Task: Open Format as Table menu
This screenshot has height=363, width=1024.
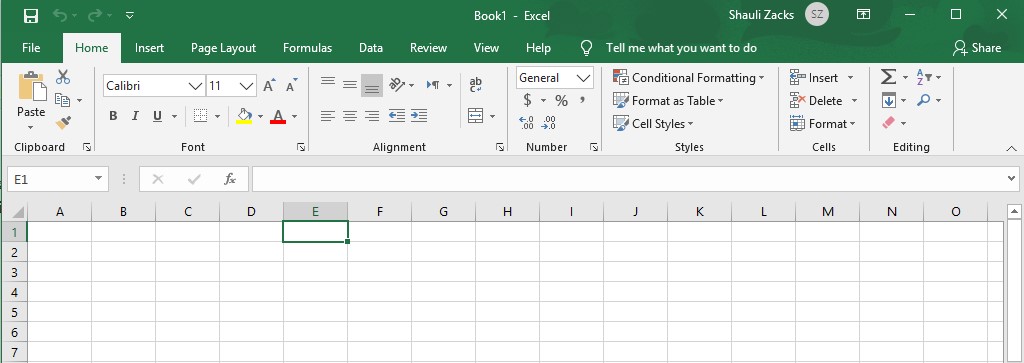Action: click(x=668, y=101)
